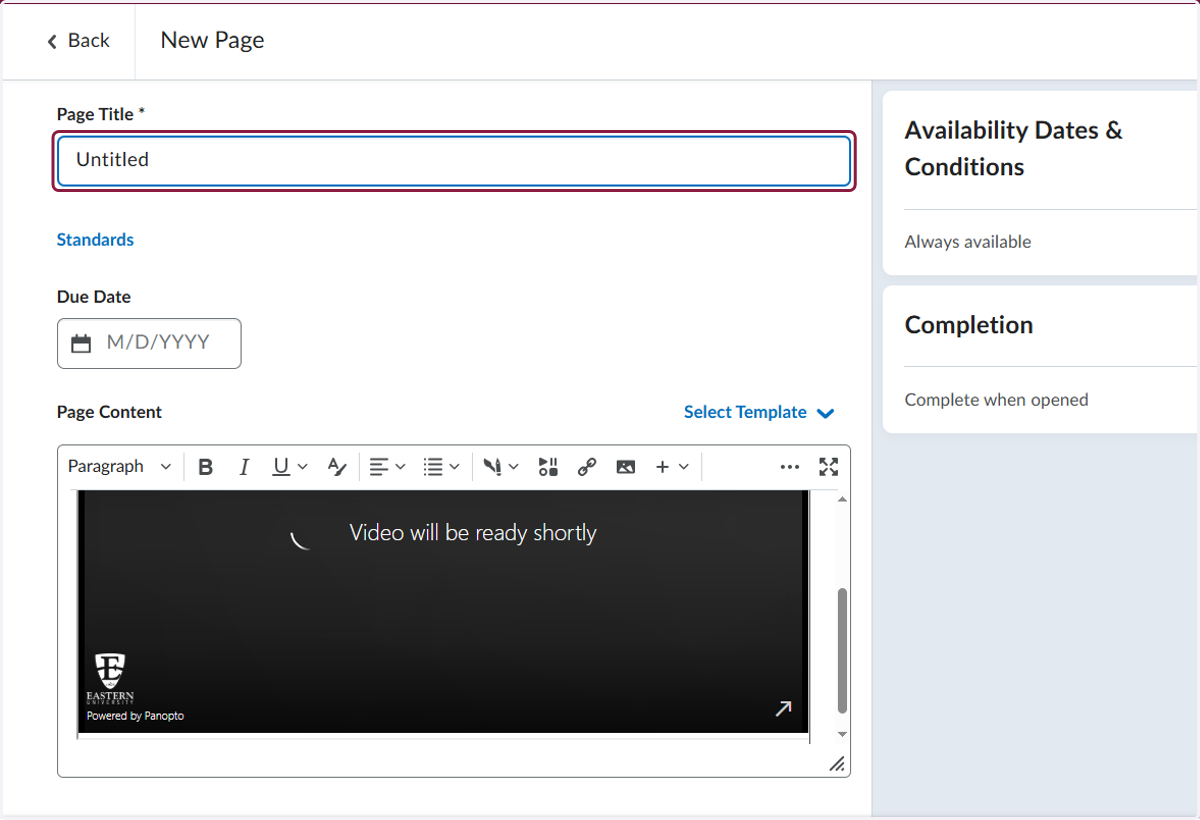Open the plus insert-other menu
This screenshot has height=820, width=1200.
point(672,467)
